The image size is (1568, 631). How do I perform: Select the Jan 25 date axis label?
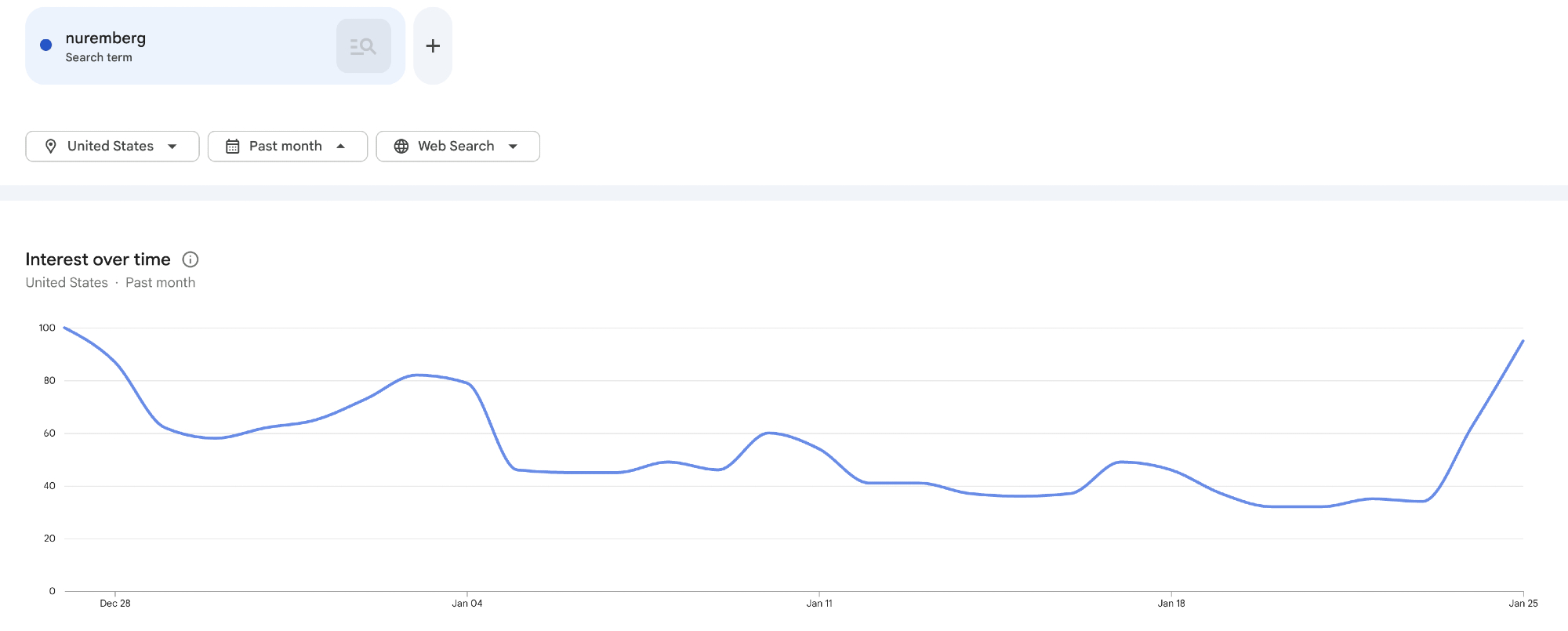1523,603
